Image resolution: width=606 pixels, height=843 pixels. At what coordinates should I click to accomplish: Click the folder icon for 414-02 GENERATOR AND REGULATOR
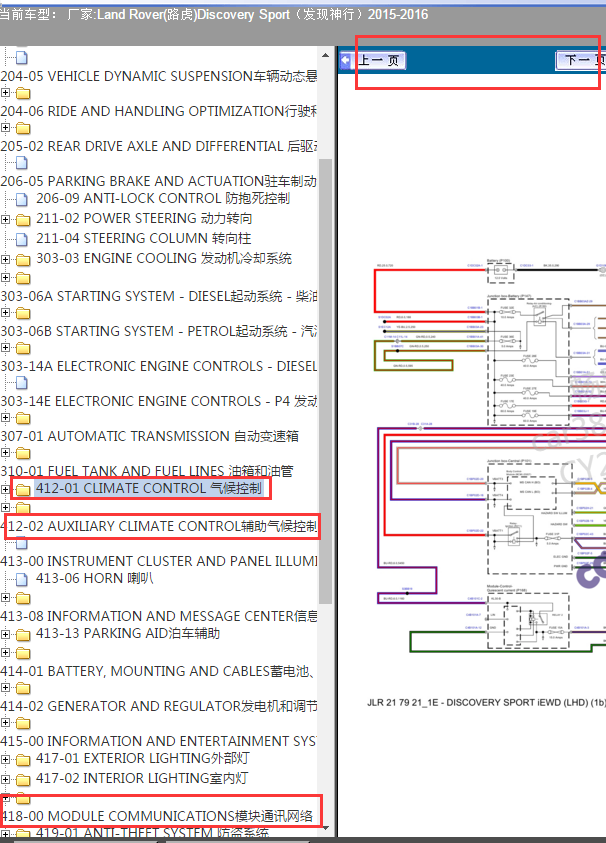tap(23, 689)
